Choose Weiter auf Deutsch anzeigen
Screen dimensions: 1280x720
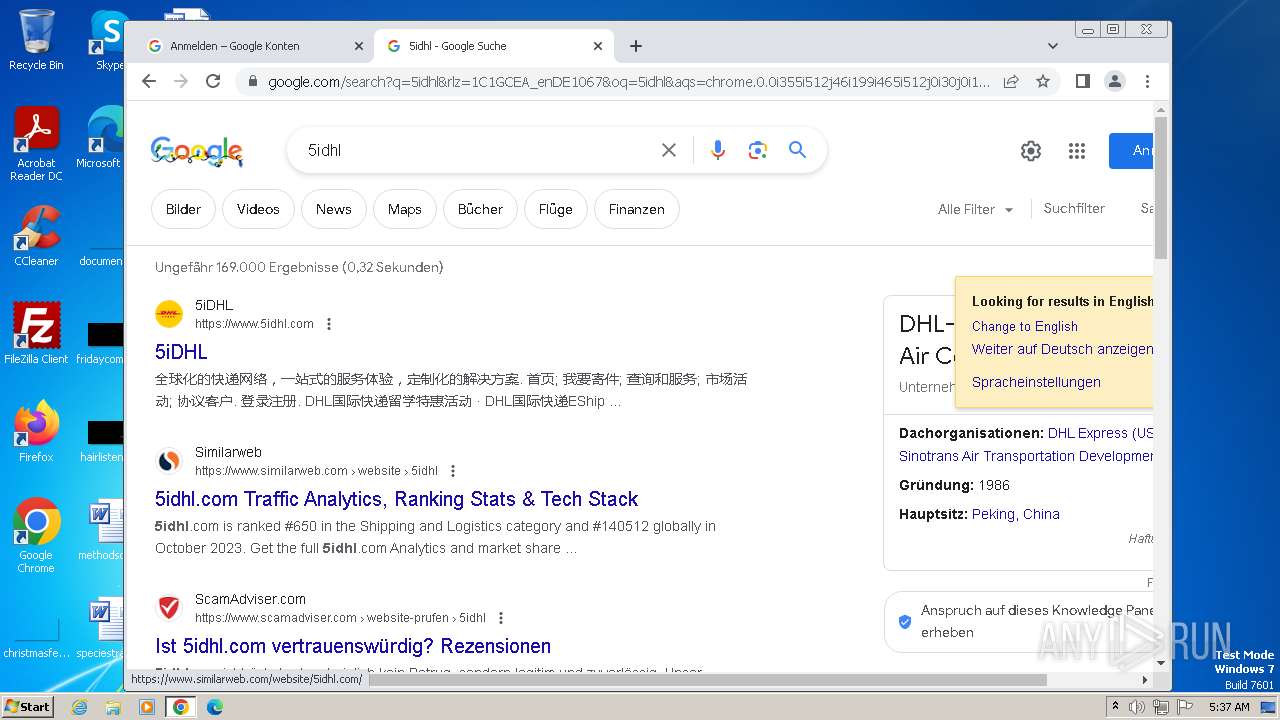1062,349
